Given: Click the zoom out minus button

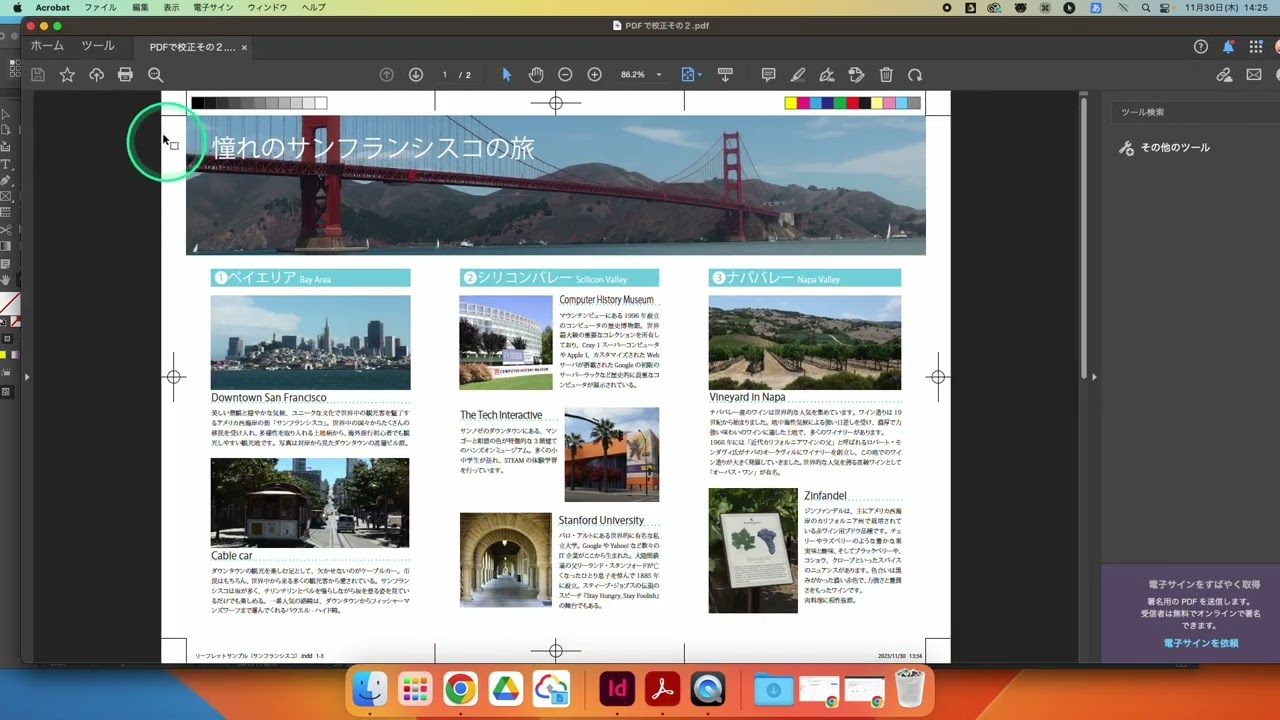Looking at the screenshot, I should click(x=565, y=75).
